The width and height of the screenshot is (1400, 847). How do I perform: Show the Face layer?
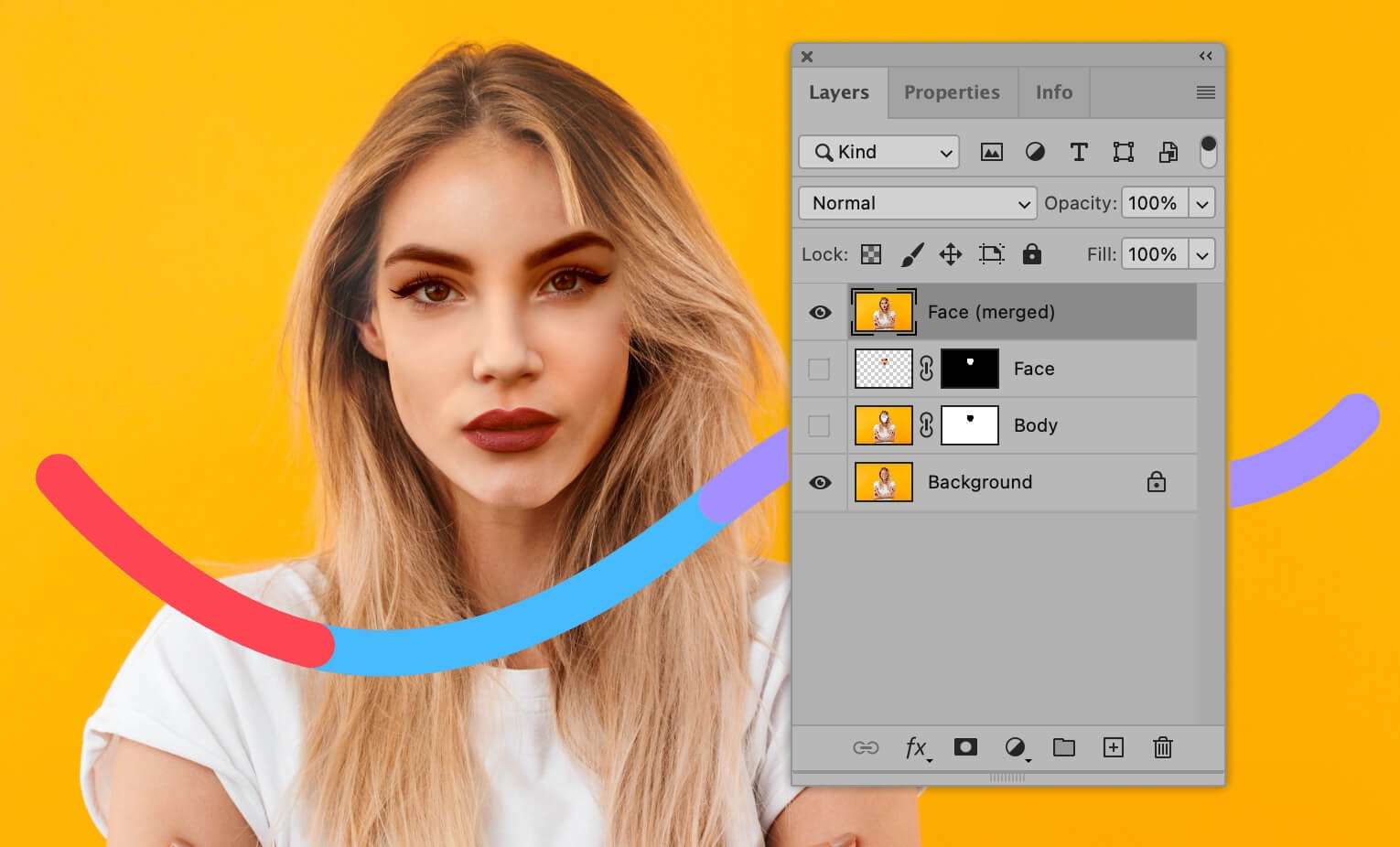(819, 369)
